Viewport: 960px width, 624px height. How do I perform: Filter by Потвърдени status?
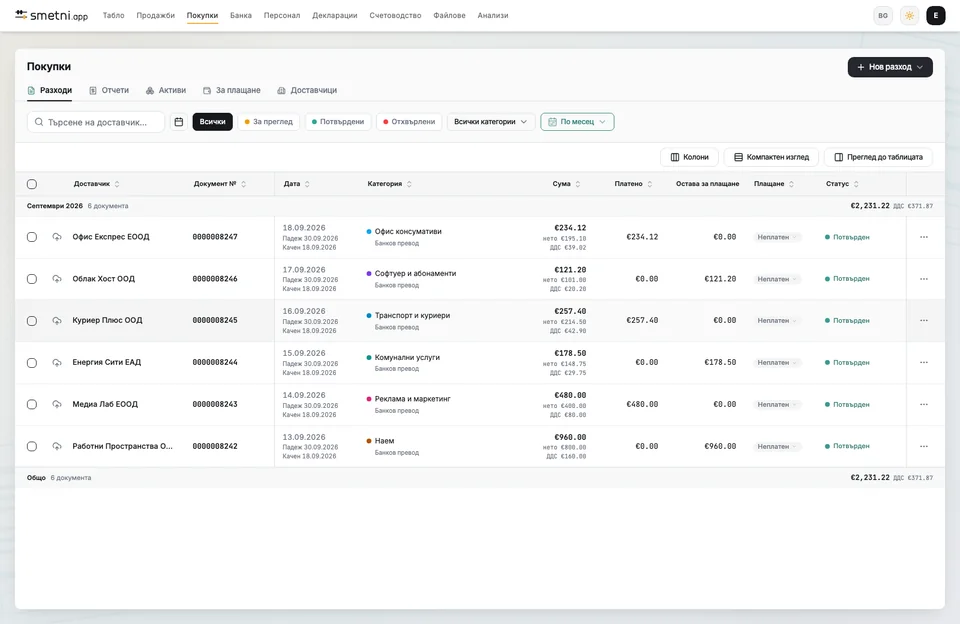pos(338,122)
